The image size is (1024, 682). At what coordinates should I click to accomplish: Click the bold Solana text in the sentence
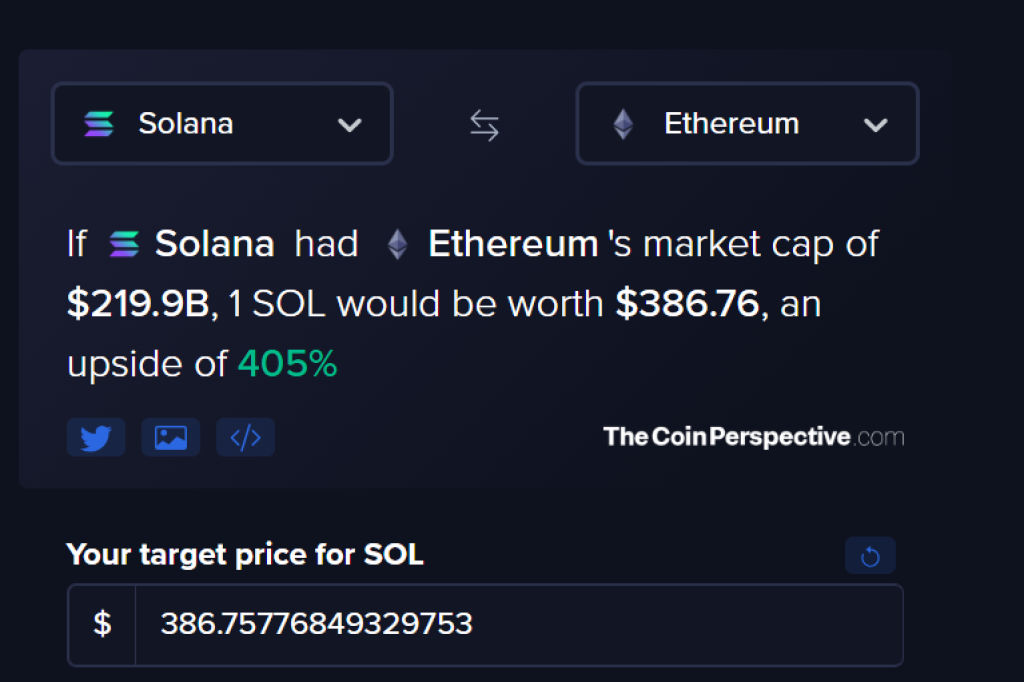tap(214, 243)
